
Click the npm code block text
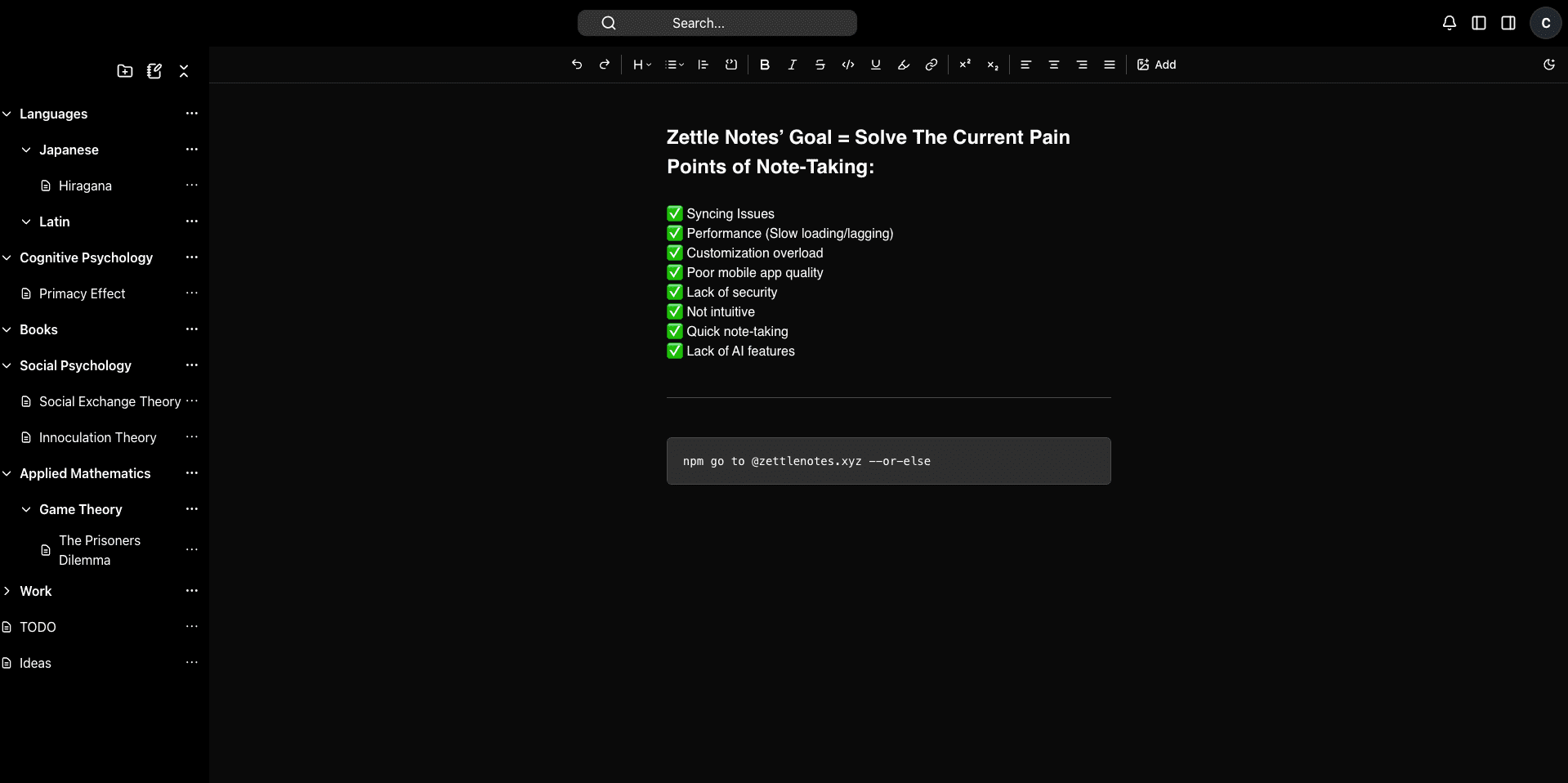[806, 461]
